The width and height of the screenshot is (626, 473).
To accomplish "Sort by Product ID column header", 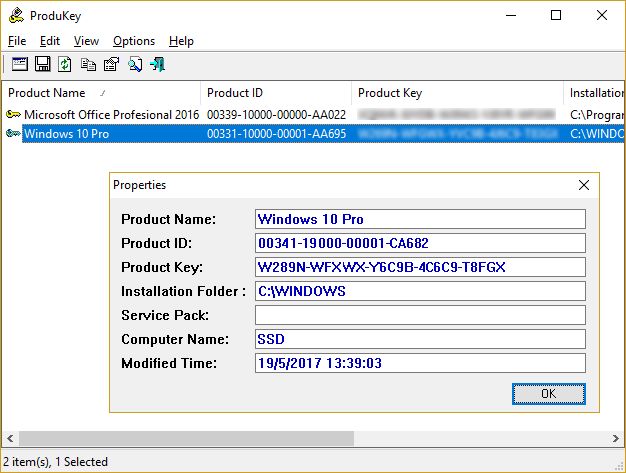I will point(276,93).
